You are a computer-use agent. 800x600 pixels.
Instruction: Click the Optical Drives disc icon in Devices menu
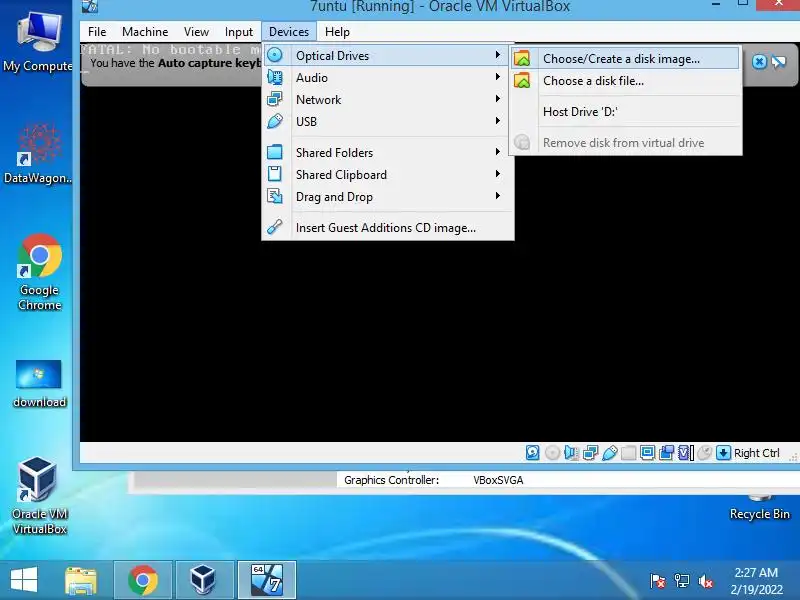(274, 55)
